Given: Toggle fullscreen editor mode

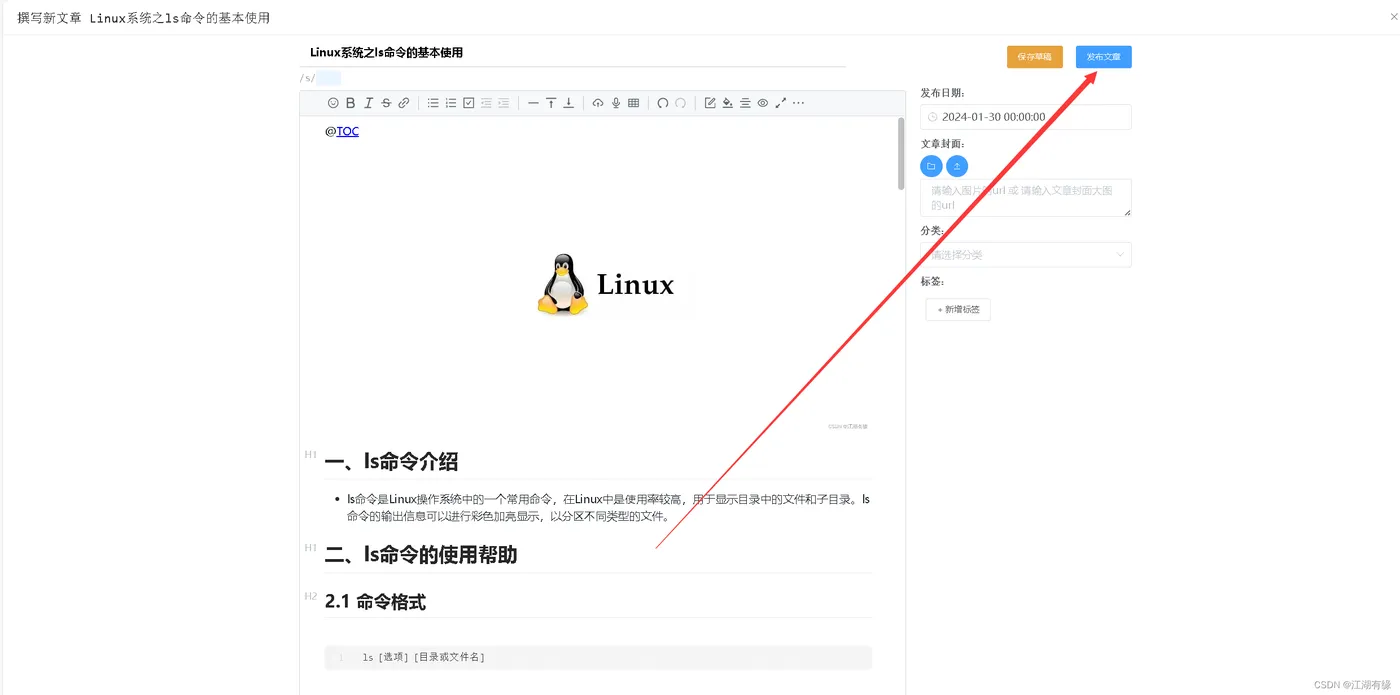Looking at the screenshot, I should tap(780, 103).
